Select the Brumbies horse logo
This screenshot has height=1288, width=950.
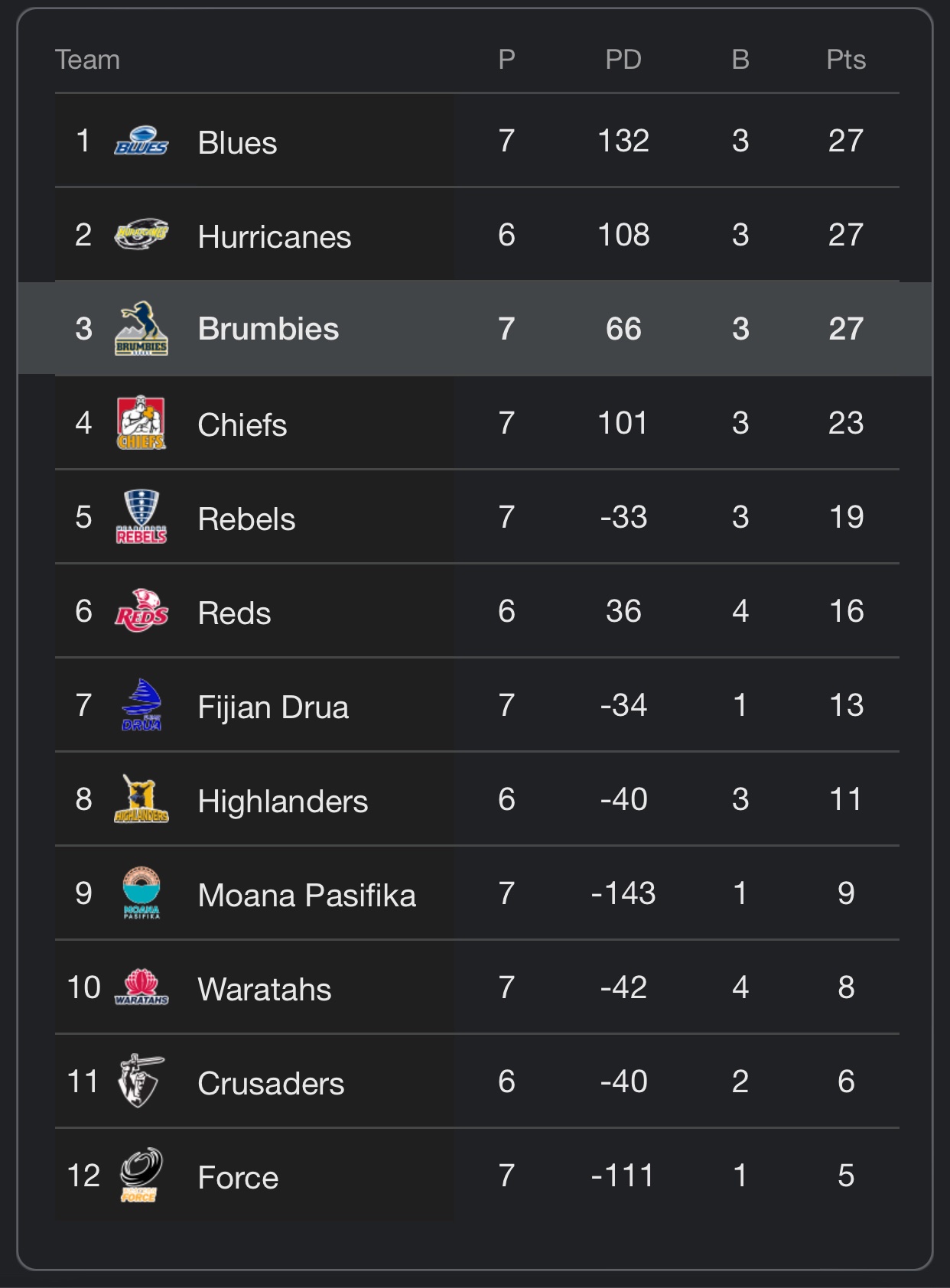pyautogui.click(x=142, y=329)
